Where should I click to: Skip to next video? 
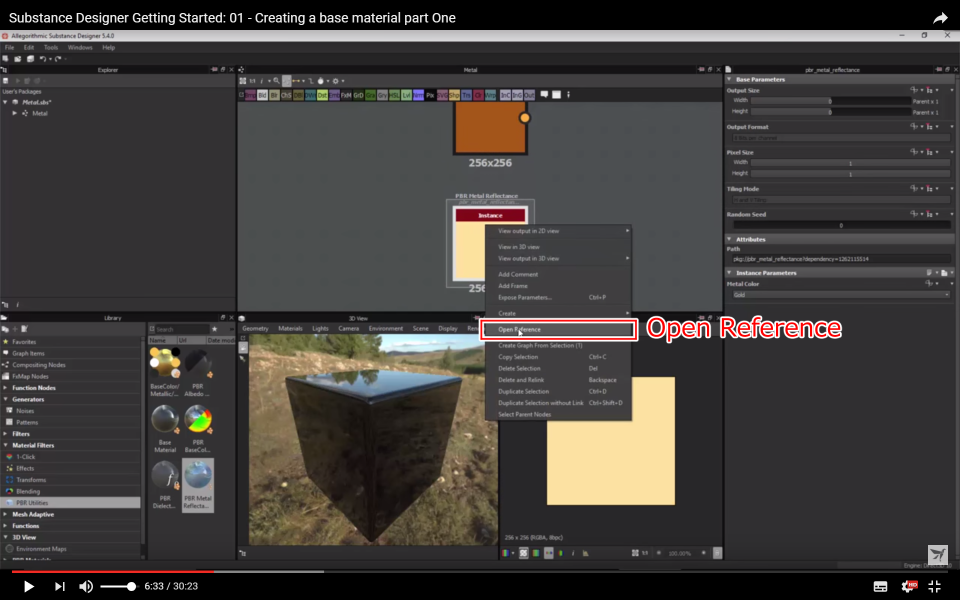pyautogui.click(x=59, y=587)
